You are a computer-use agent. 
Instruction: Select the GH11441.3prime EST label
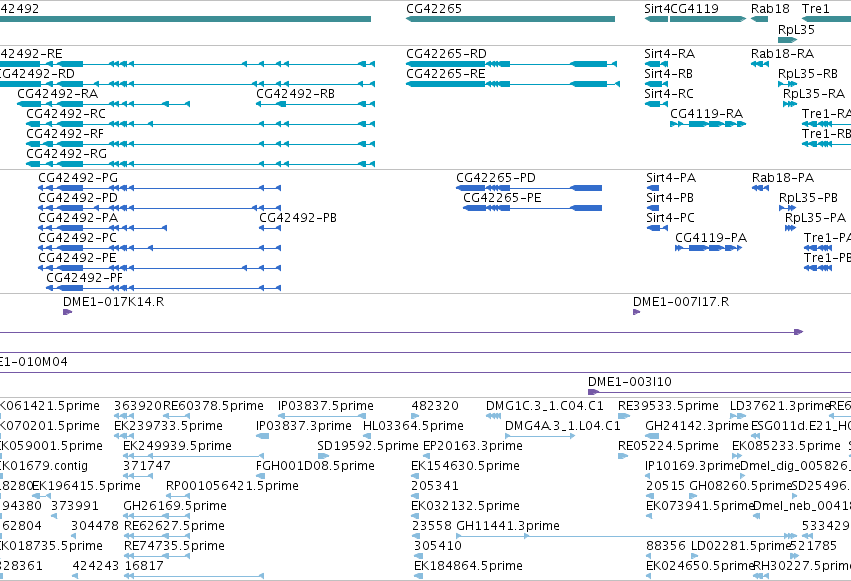(508, 526)
